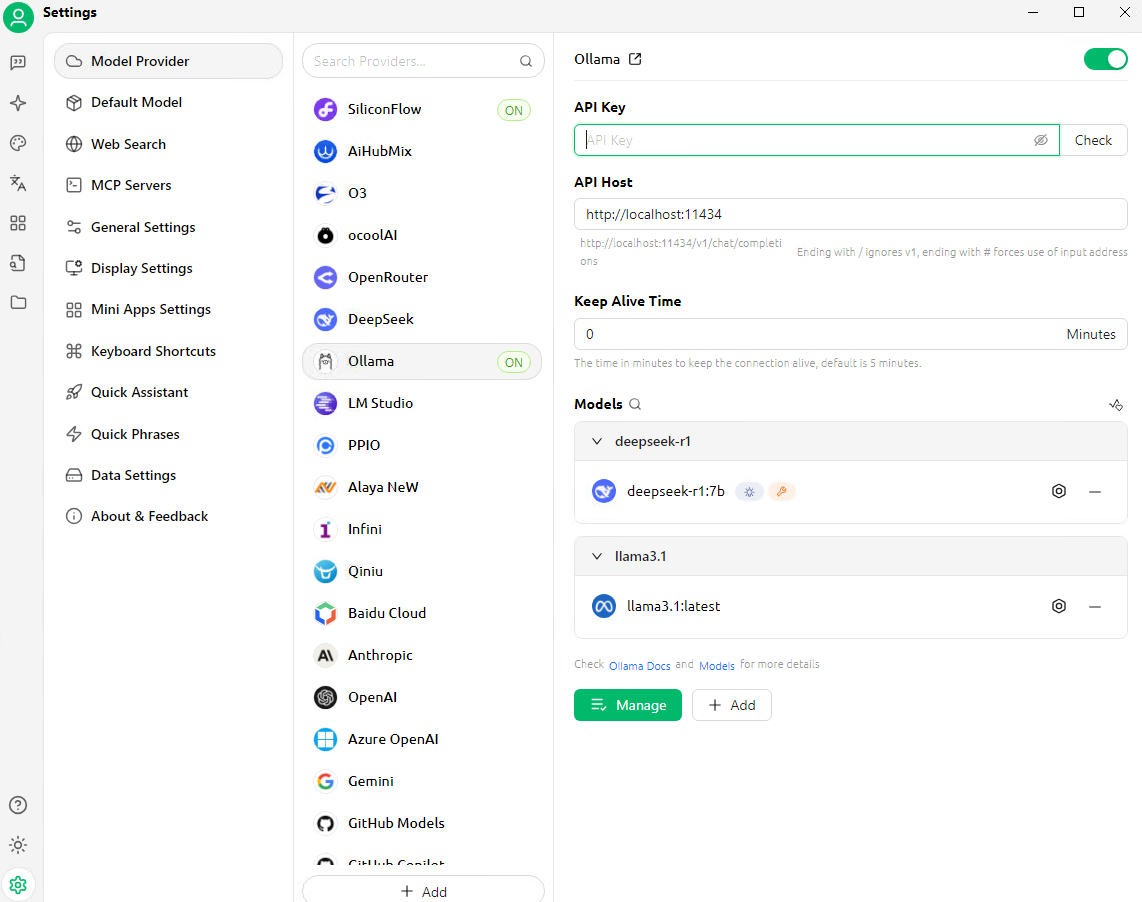Click Add provider button at list bottom
Viewport: 1142px width, 902px height.
point(423,890)
